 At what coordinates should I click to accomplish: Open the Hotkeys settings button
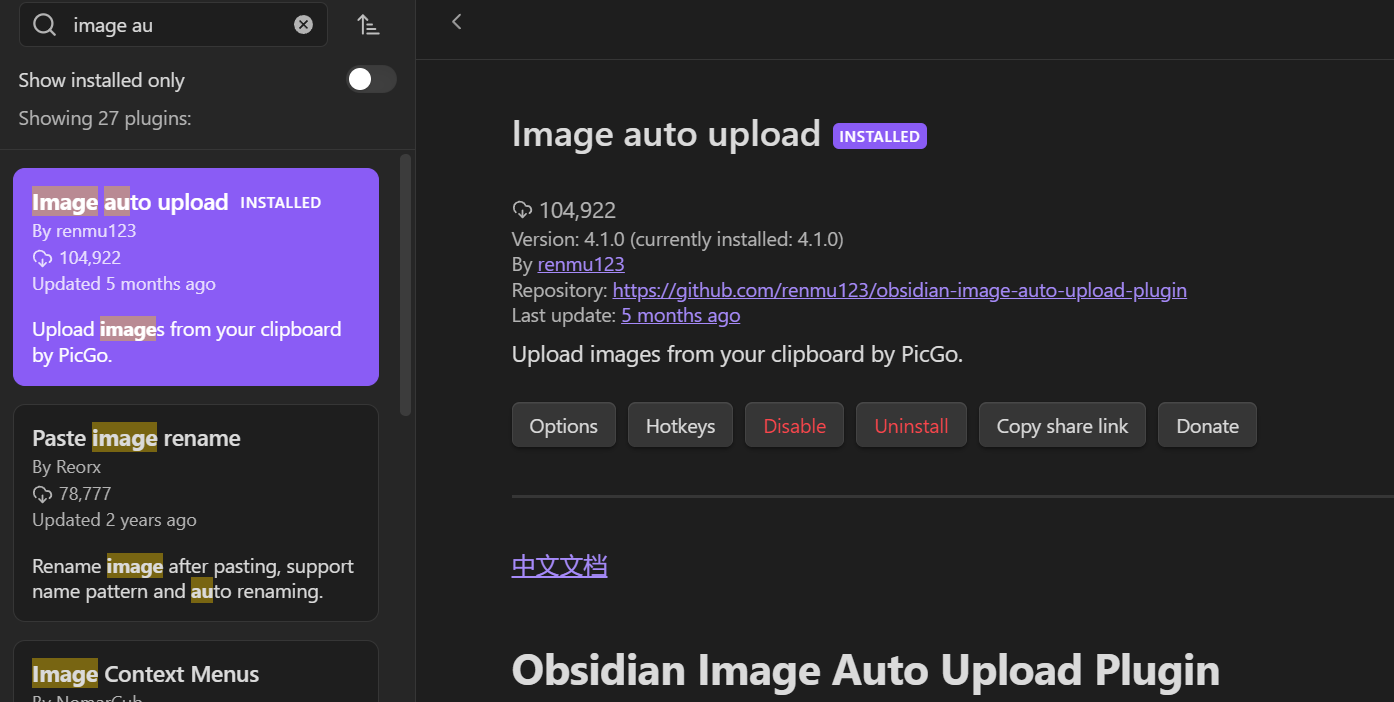[x=680, y=426]
